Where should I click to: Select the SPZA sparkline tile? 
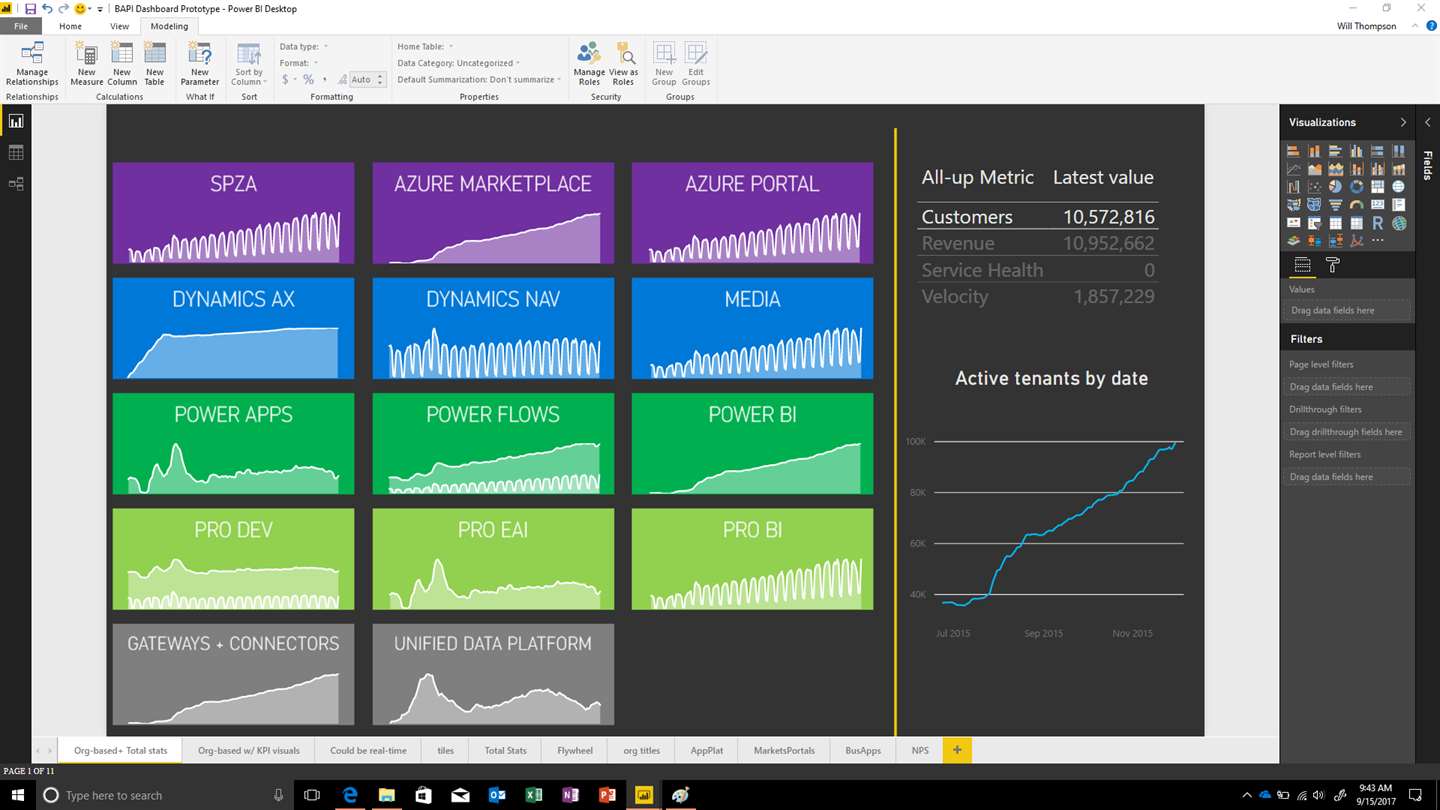coord(233,213)
